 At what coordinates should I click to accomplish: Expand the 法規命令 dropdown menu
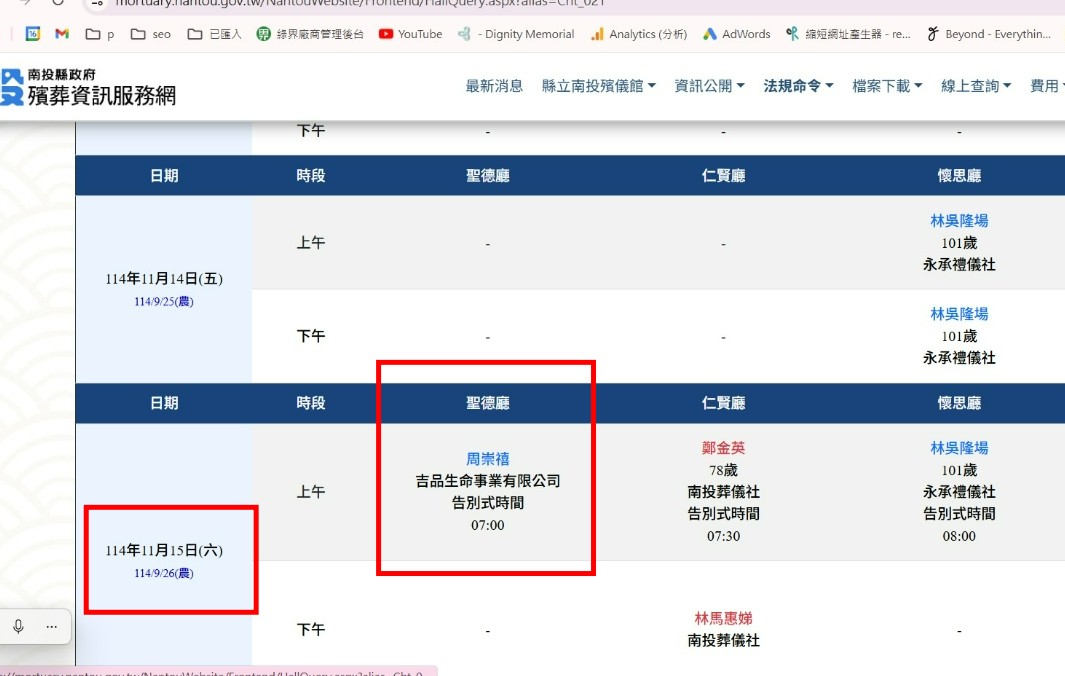[x=798, y=86]
